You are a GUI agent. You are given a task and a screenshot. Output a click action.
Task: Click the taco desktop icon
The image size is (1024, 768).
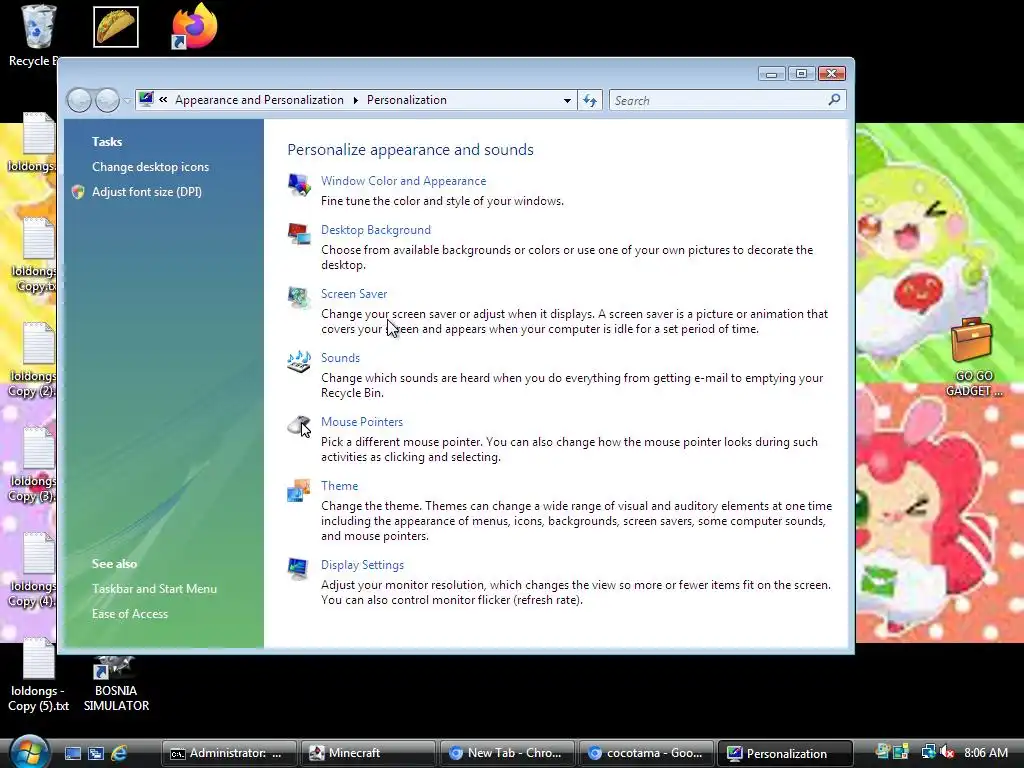[116, 27]
